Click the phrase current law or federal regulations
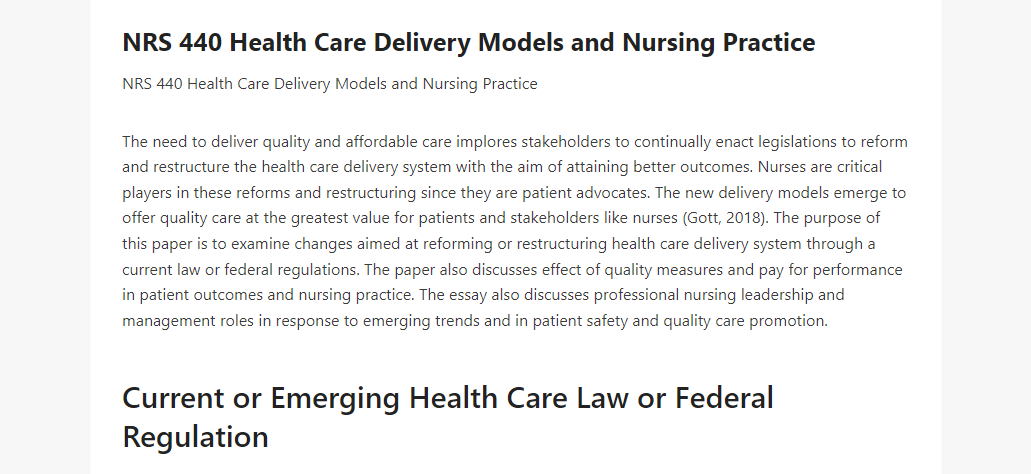This screenshot has height=474, width=1031. coord(241,270)
